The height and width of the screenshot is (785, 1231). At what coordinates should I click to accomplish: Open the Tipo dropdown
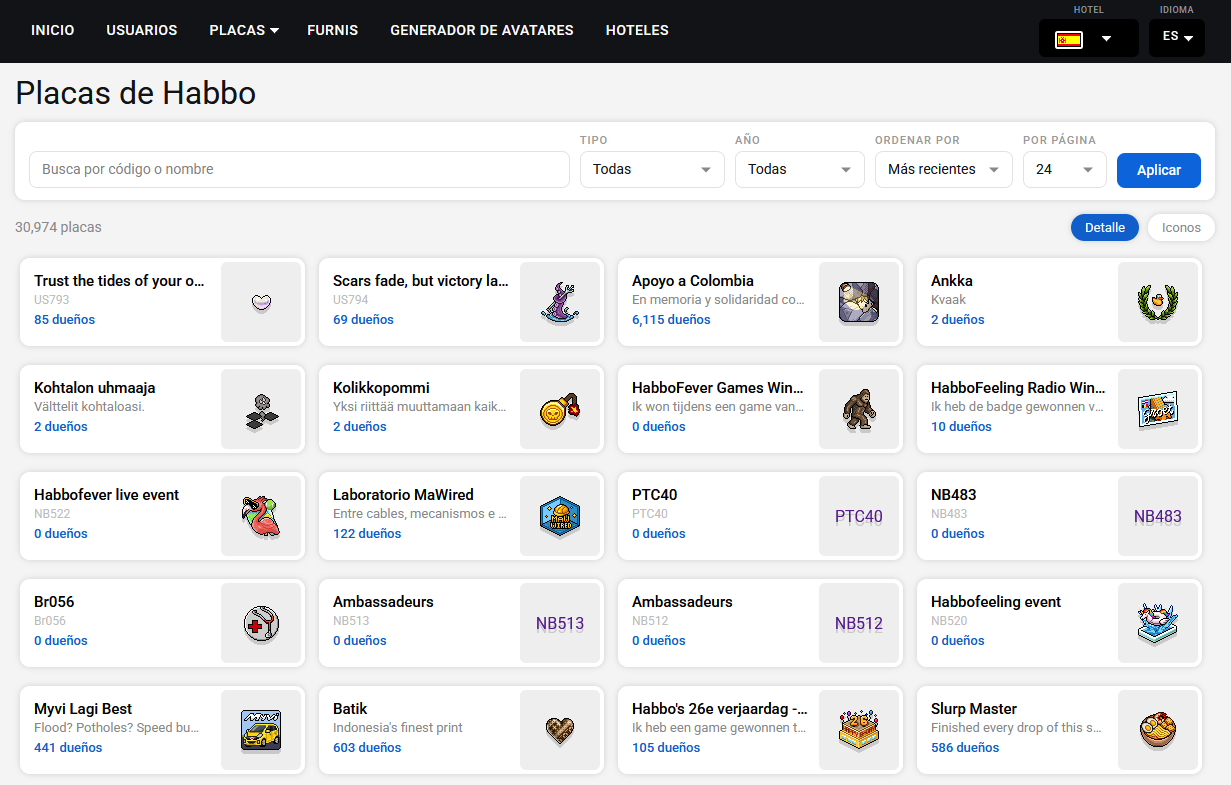[652, 169]
